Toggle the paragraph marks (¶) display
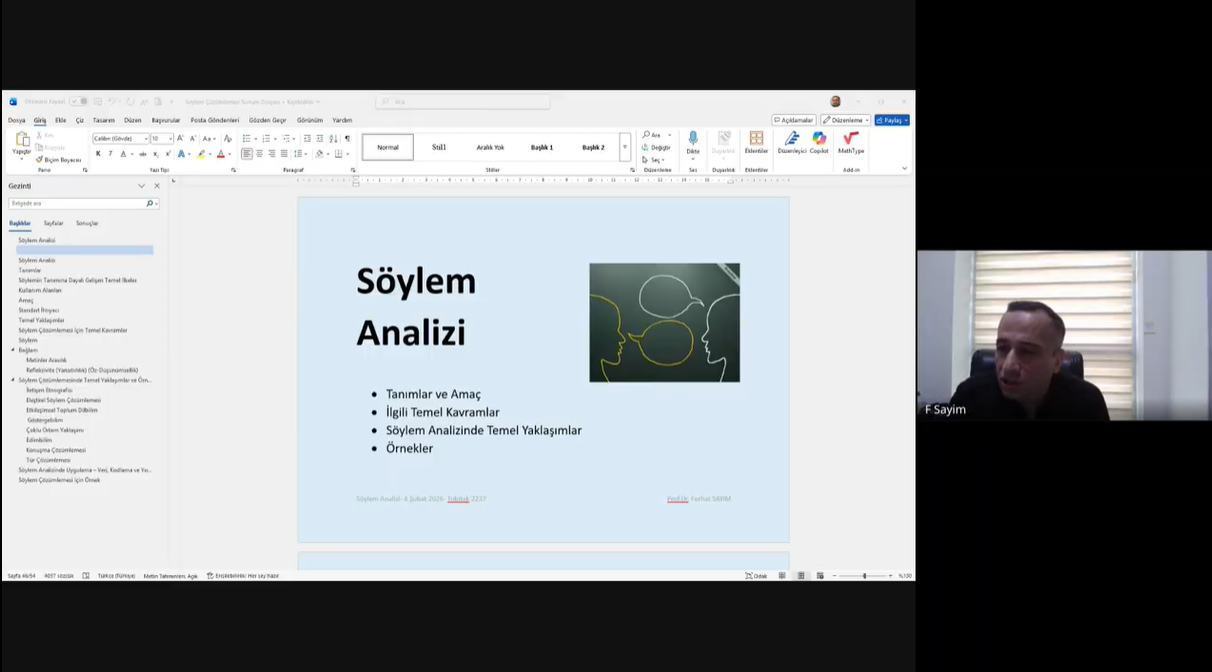The height and width of the screenshot is (672, 1212). (x=347, y=139)
